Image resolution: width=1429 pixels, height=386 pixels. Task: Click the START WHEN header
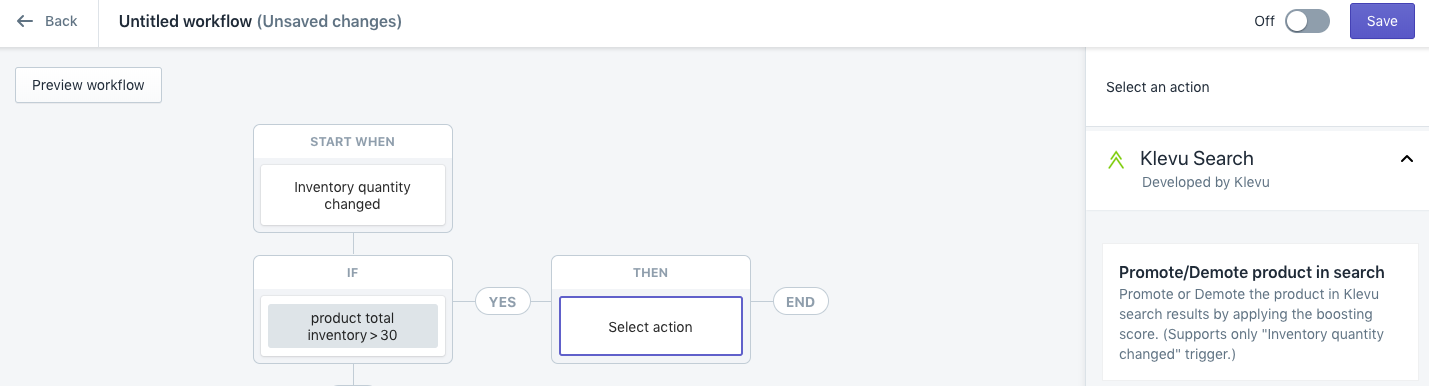(x=353, y=142)
